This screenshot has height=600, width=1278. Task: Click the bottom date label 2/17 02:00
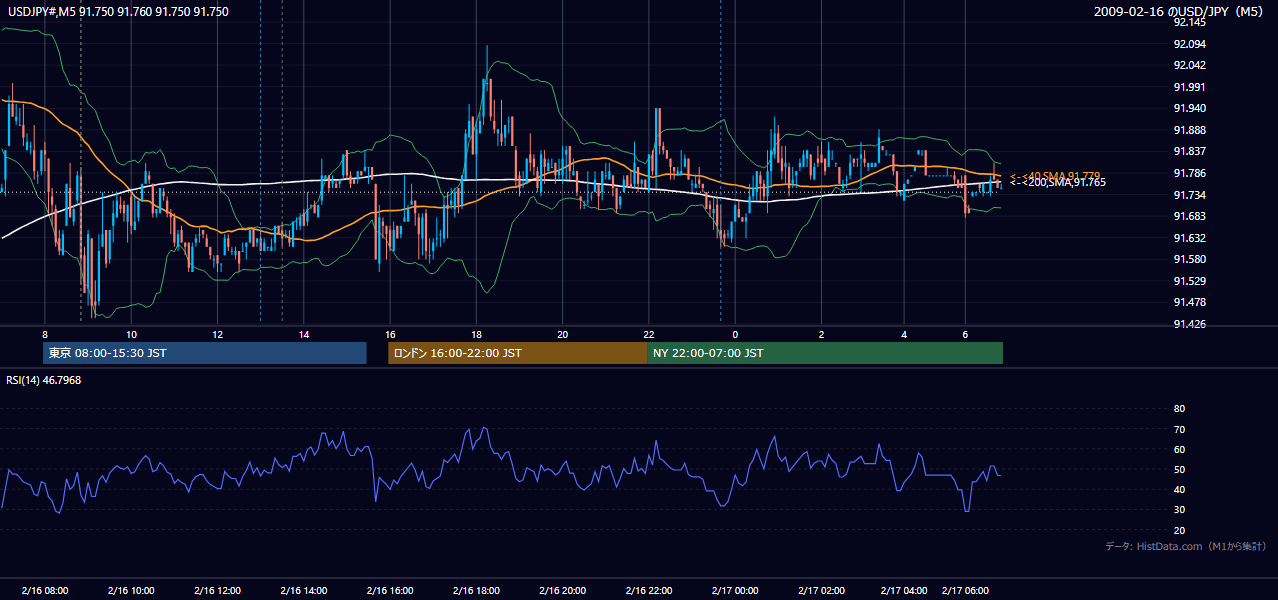tap(821, 590)
